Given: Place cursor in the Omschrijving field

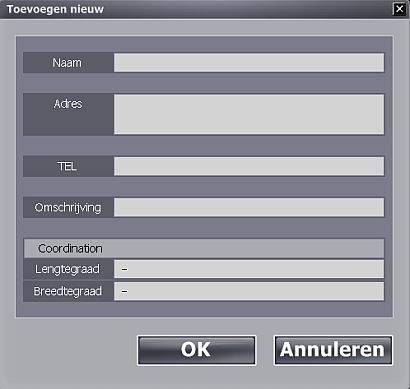Looking at the screenshot, I should 249,207.
